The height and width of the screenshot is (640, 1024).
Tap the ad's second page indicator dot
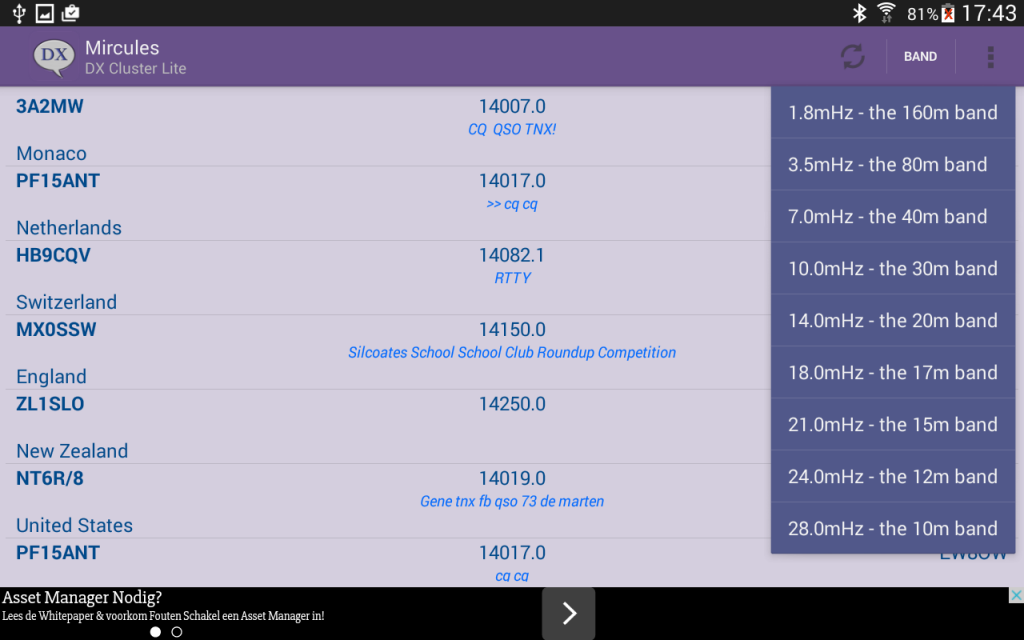[176, 632]
